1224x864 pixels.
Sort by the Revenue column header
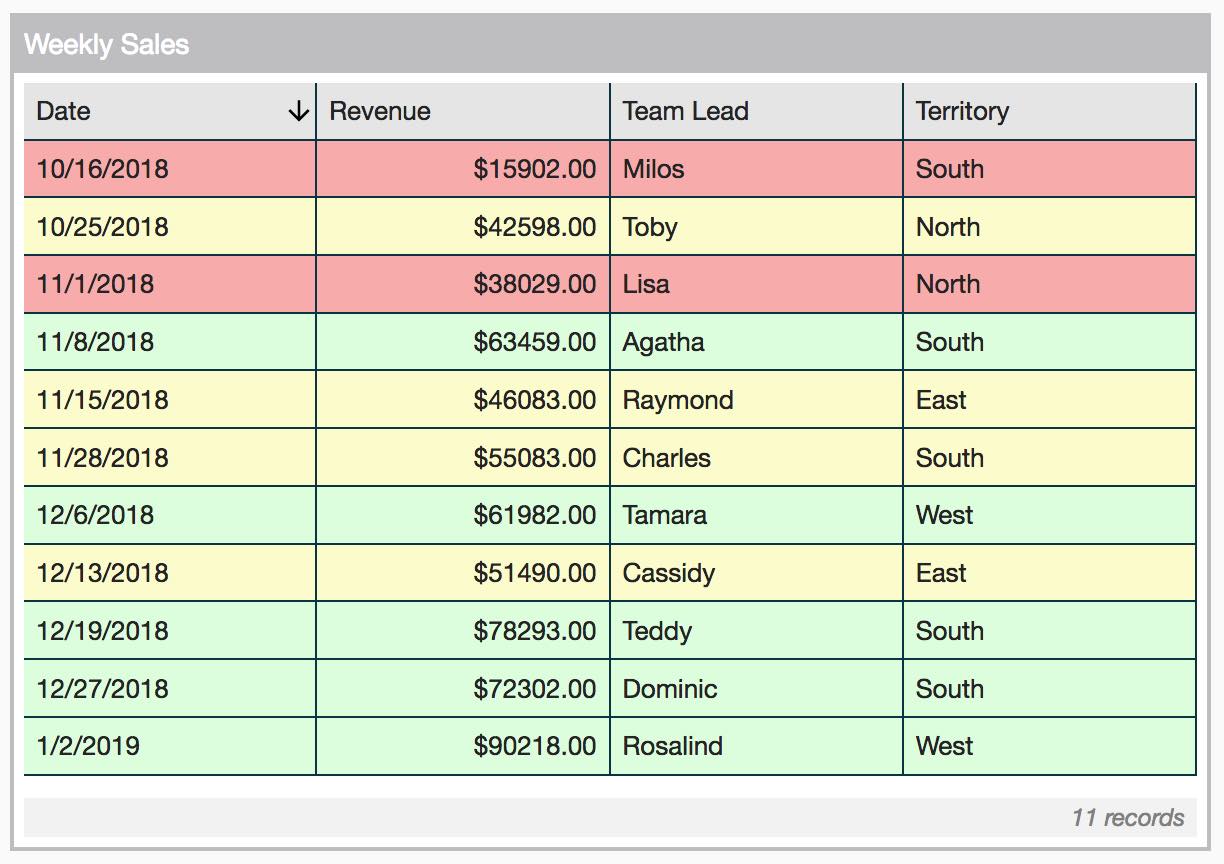380,111
